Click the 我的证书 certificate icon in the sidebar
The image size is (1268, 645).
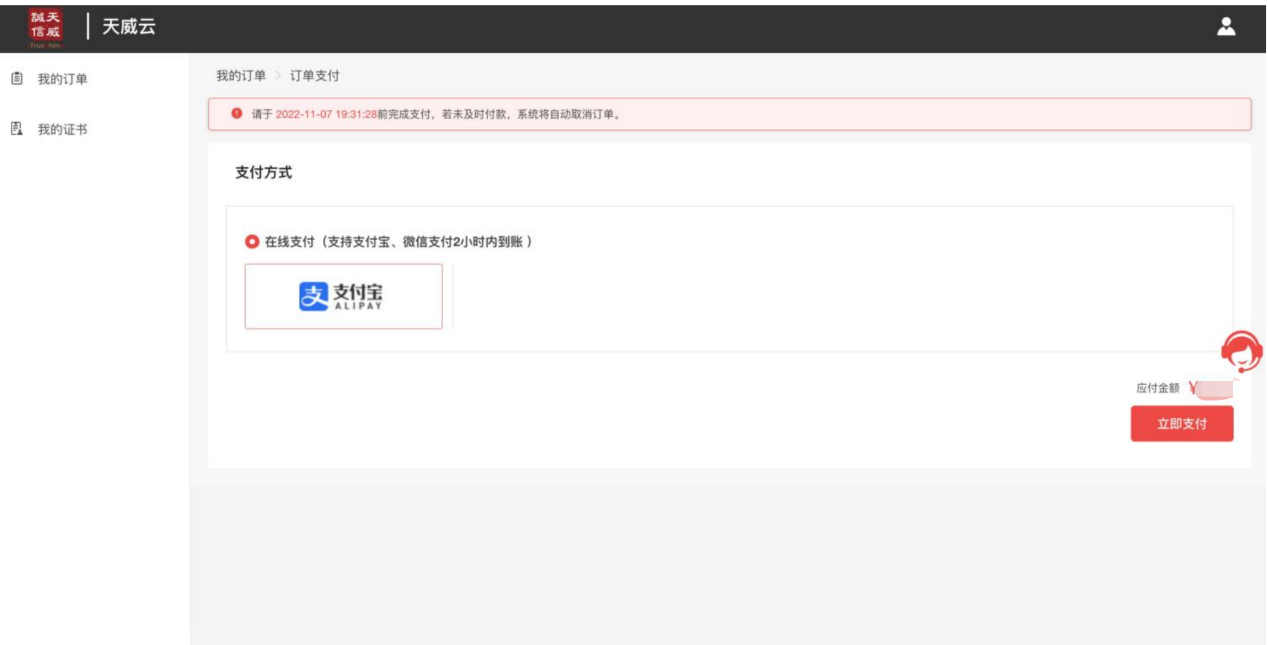tap(17, 129)
